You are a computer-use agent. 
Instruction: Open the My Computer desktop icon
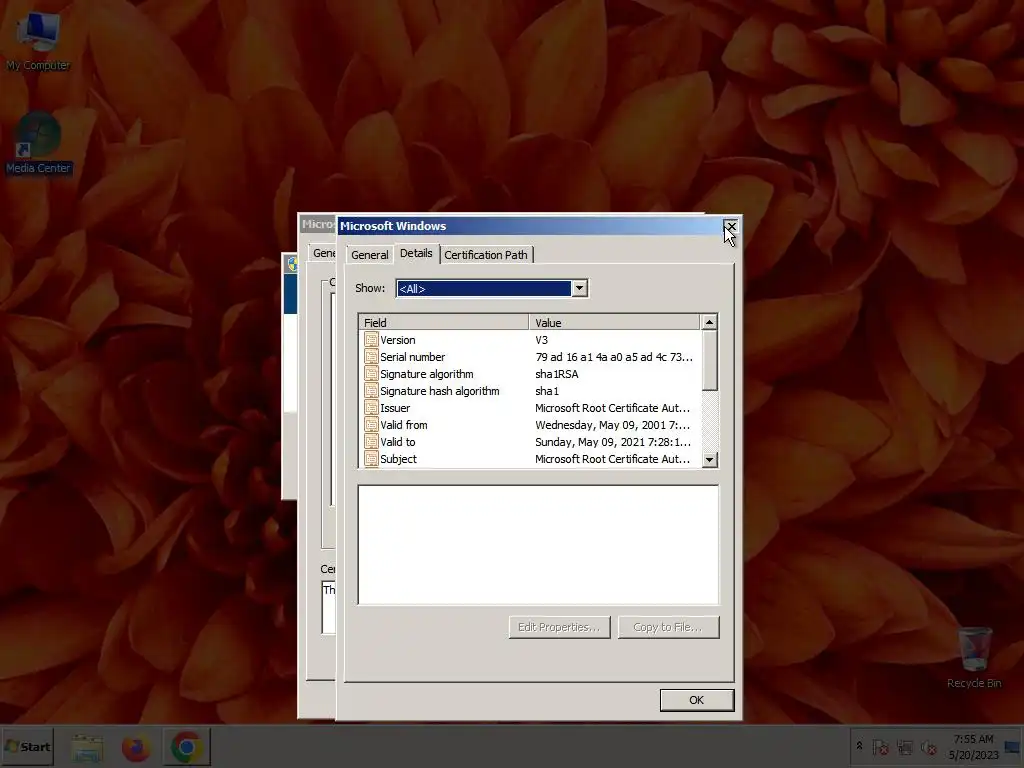38,41
